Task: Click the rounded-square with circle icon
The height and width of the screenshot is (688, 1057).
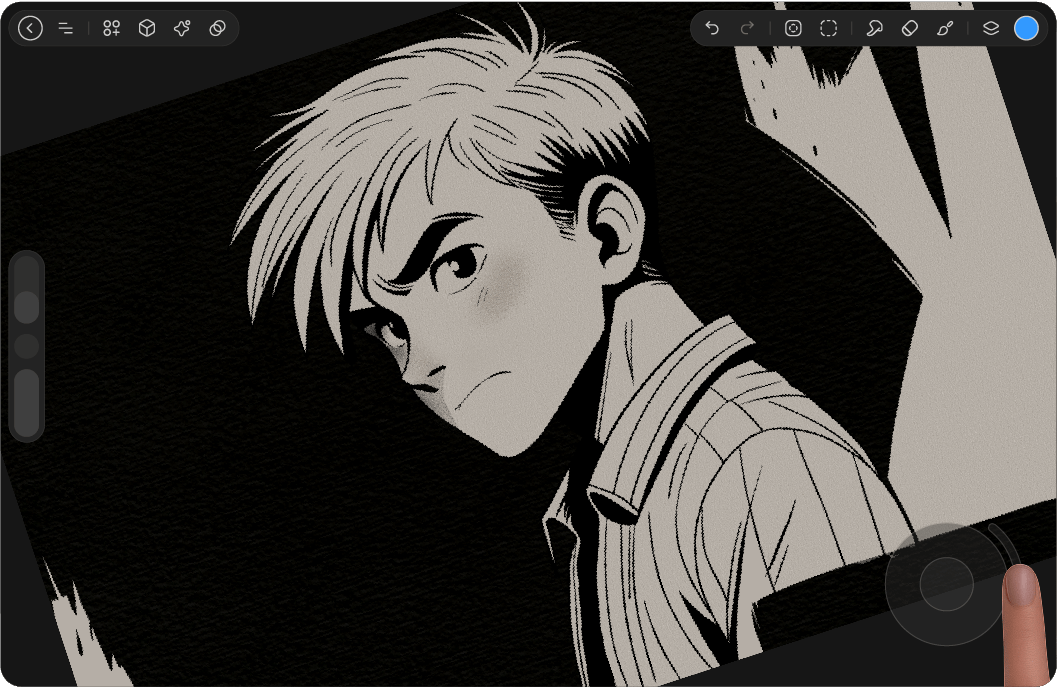Action: 793,28
